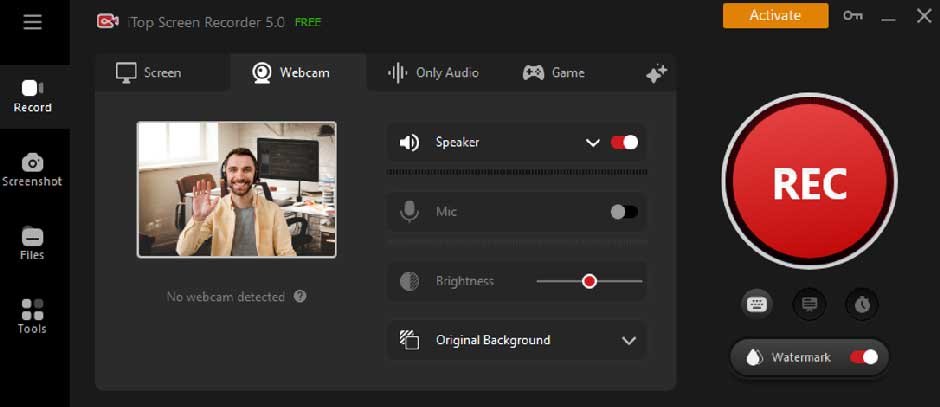
Task: Switch to the Screen tab
Action: pyautogui.click(x=149, y=73)
